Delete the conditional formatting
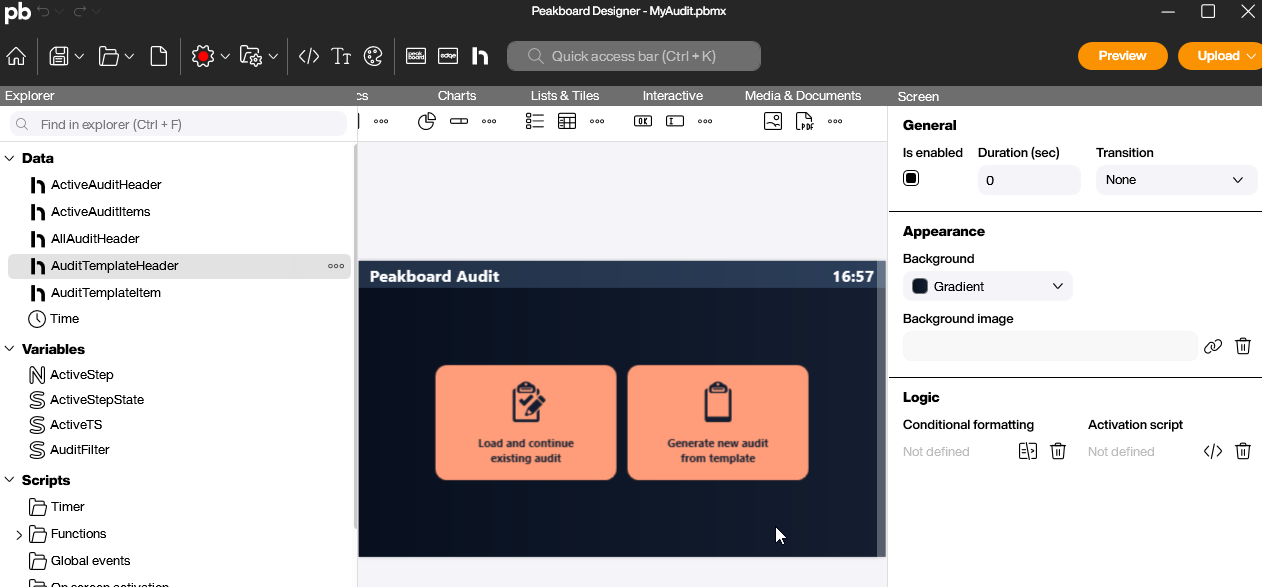1262x587 pixels. 1058,451
